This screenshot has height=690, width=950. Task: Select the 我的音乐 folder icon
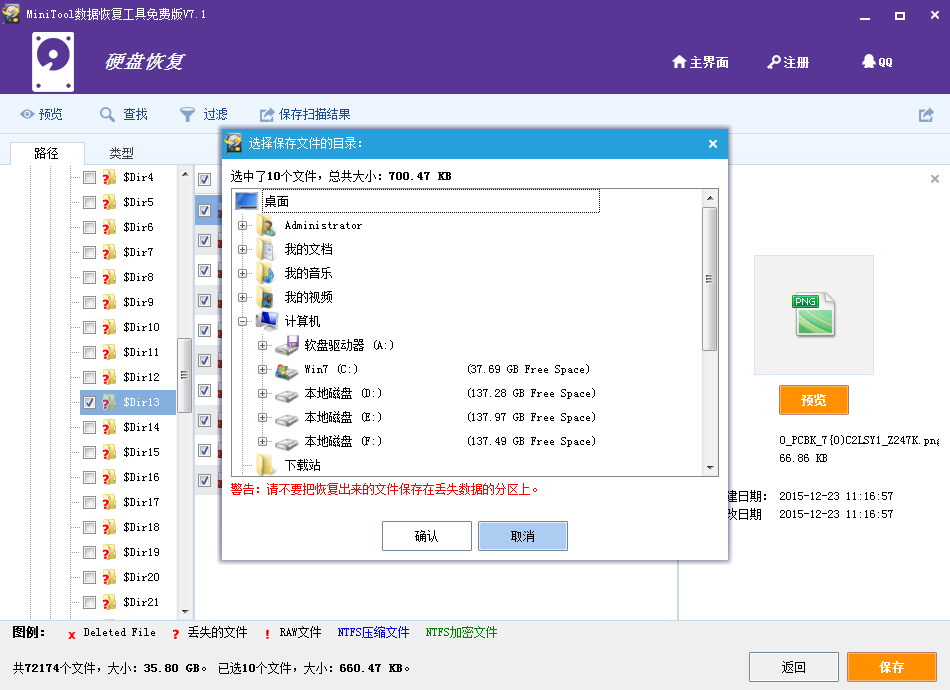pos(266,273)
